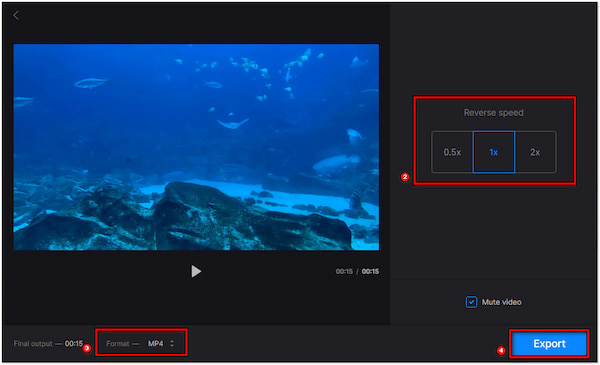
Task: Click the Reverse speed heading
Action: click(494, 112)
